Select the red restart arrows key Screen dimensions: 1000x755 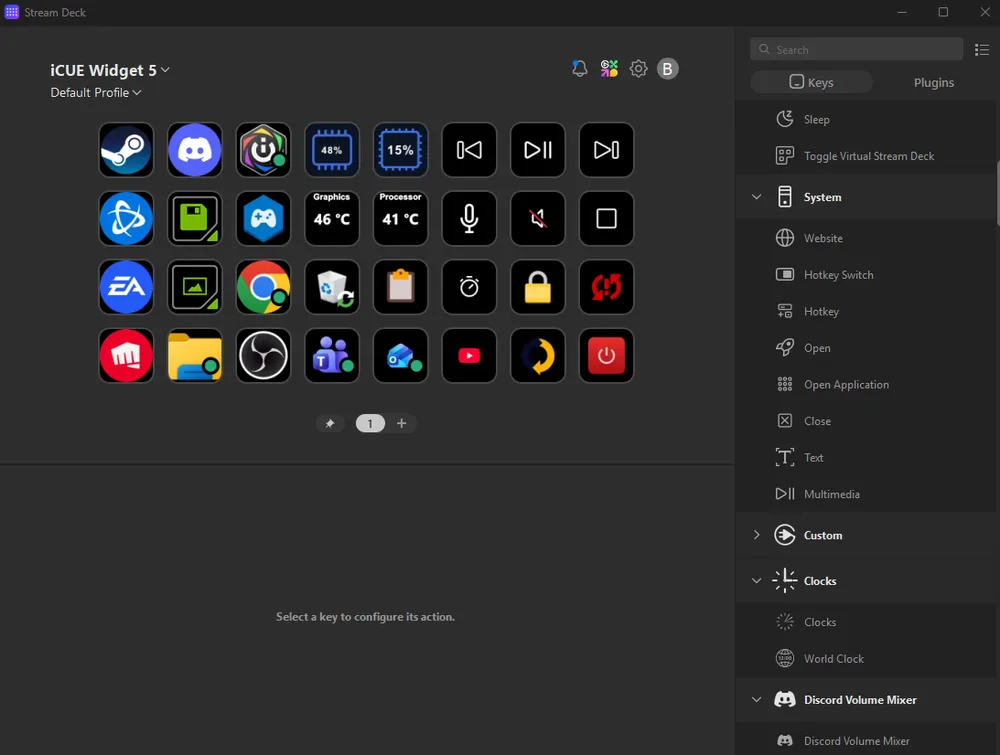pyautogui.click(x=606, y=287)
